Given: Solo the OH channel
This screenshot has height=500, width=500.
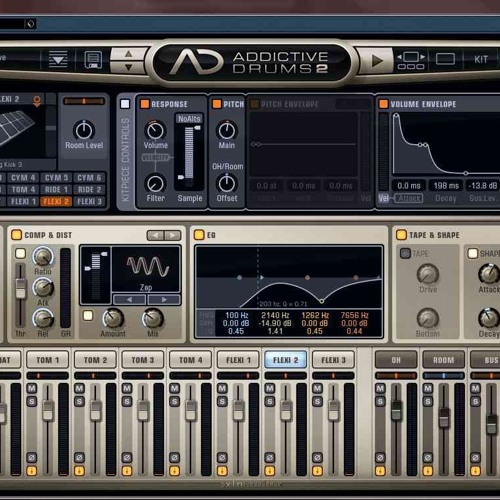Looking at the screenshot, I should [380, 401].
